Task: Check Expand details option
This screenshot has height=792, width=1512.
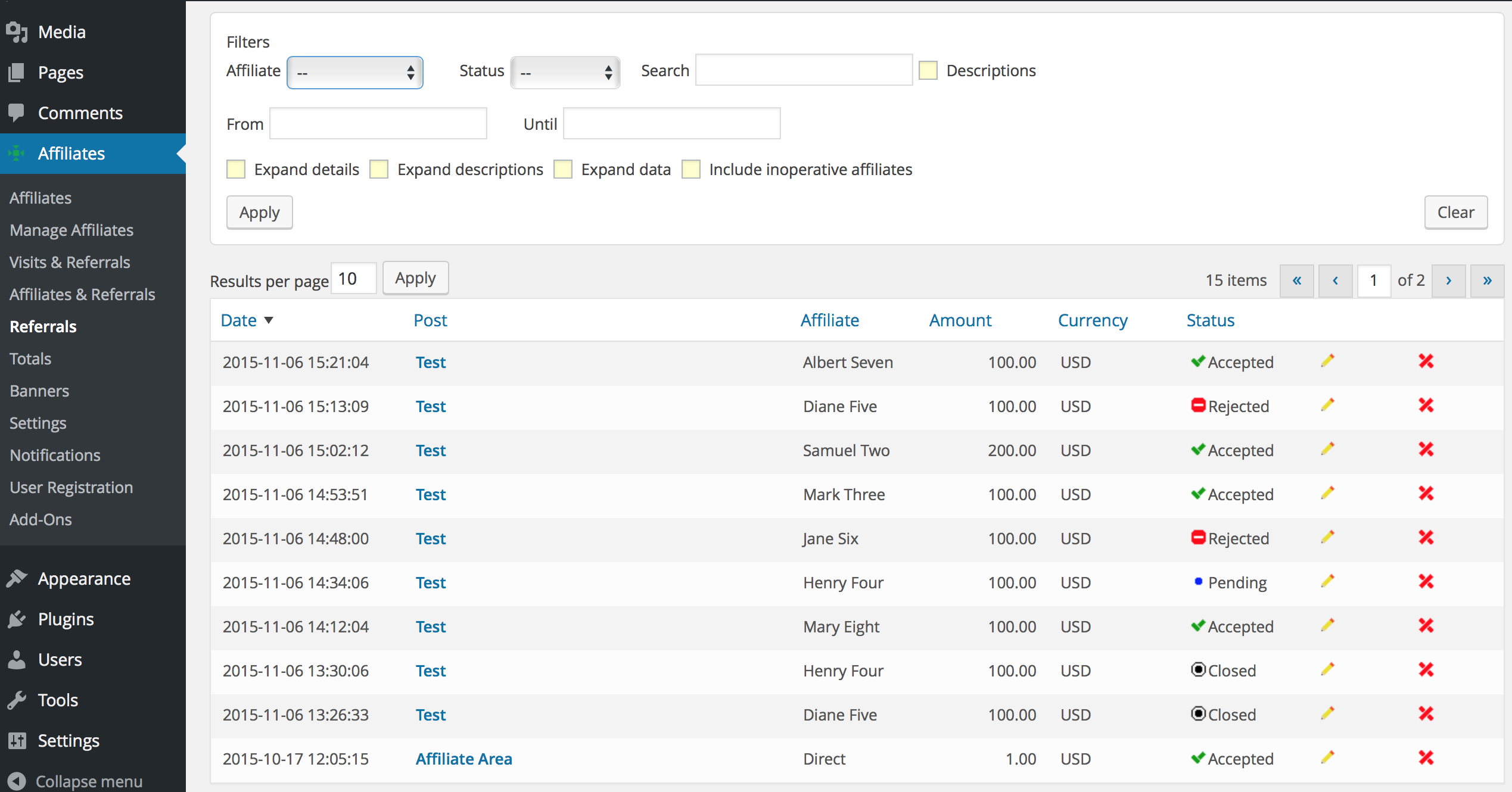Action: (x=236, y=169)
